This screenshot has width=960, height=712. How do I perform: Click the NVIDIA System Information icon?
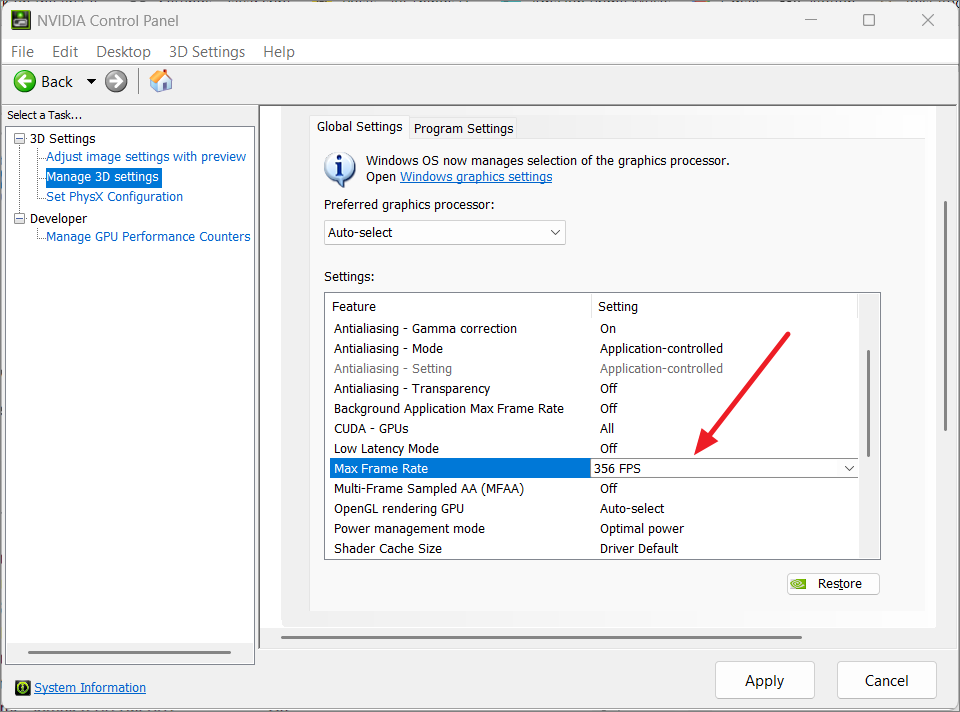[23, 688]
